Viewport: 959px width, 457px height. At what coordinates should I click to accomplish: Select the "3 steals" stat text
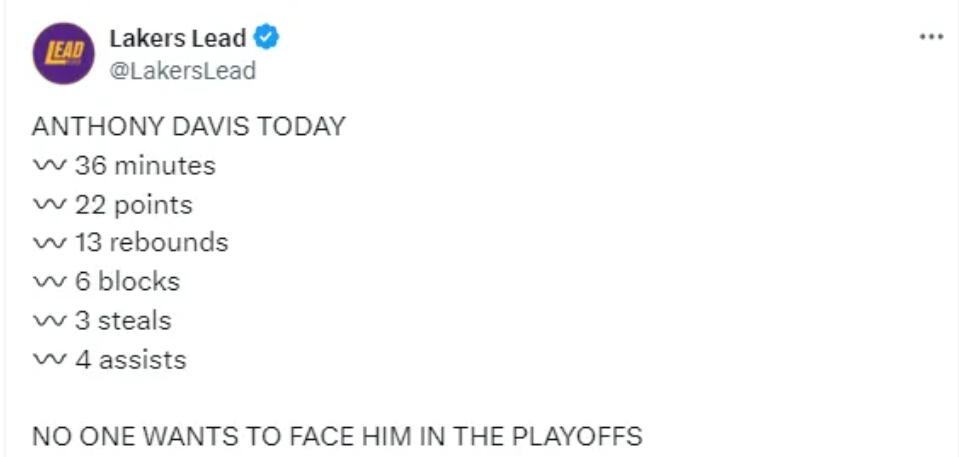123,321
